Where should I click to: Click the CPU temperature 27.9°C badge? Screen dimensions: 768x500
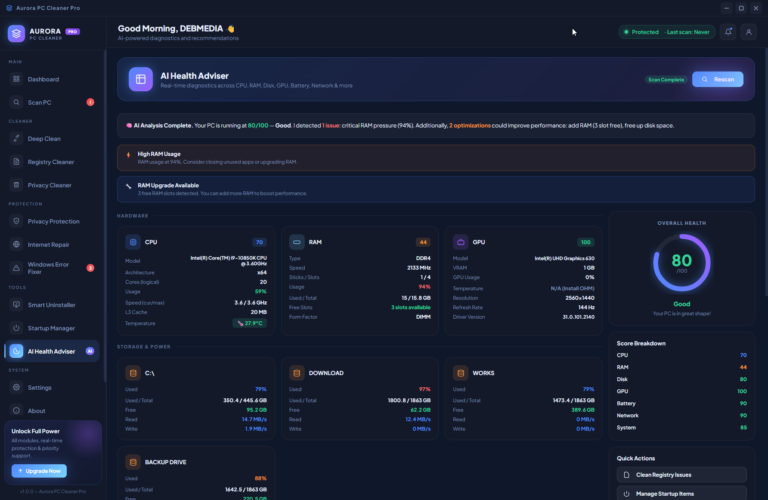(250, 323)
